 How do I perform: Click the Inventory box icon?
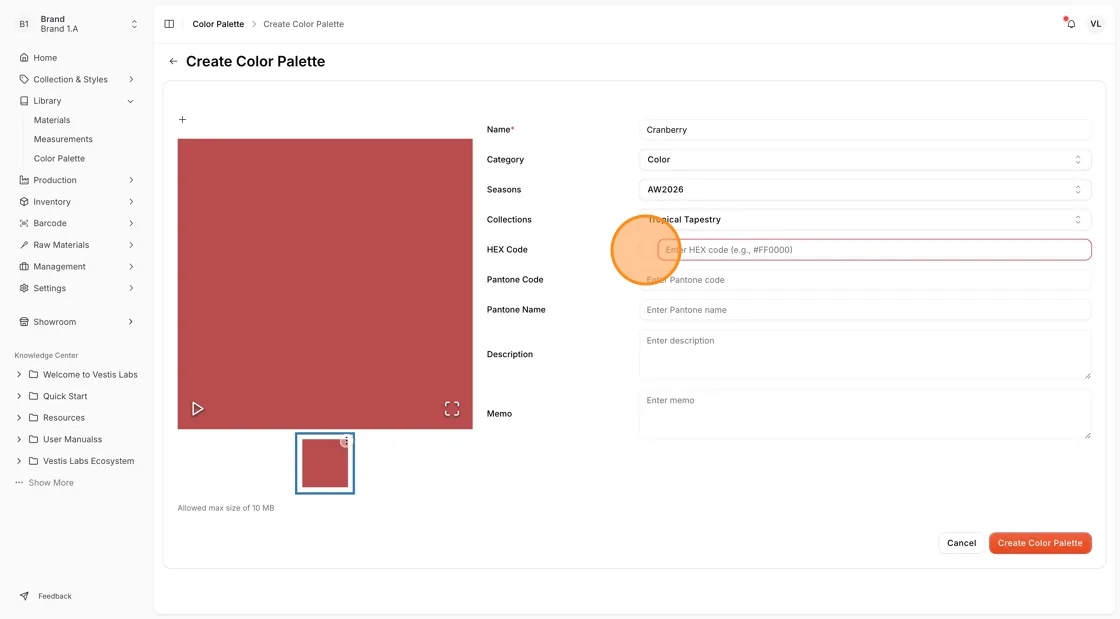[x=24, y=201]
